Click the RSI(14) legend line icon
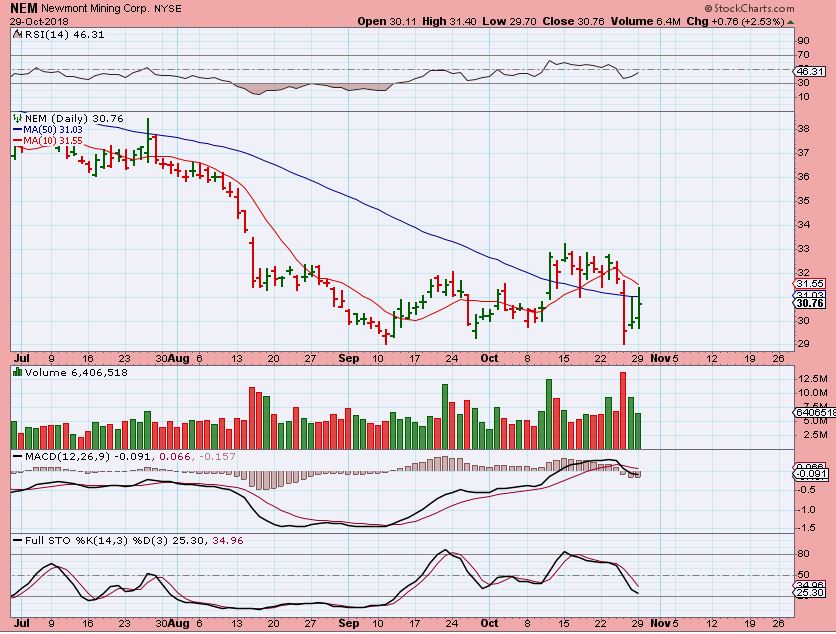Screen dimensions: 836x634 [x=17, y=34]
